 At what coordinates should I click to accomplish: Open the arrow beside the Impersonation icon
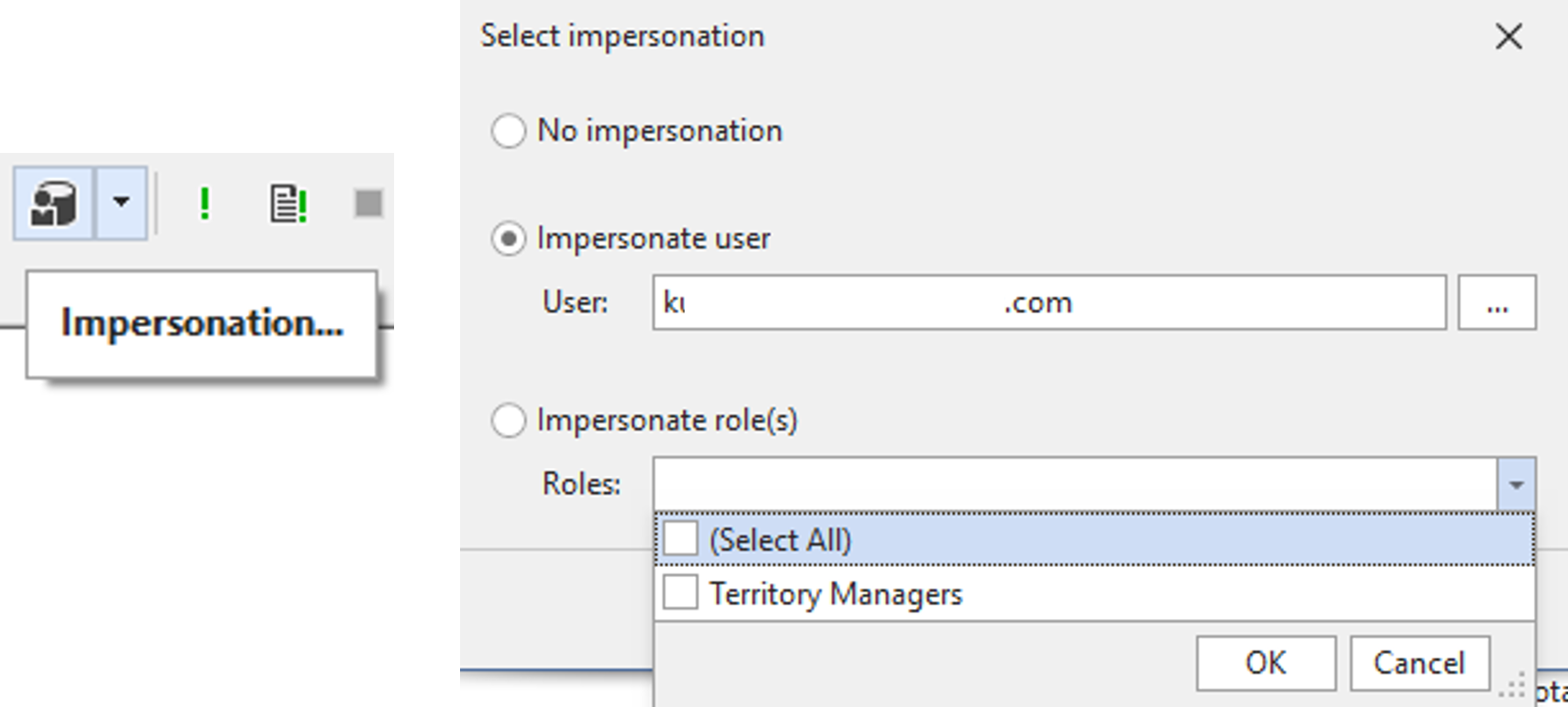pos(121,202)
